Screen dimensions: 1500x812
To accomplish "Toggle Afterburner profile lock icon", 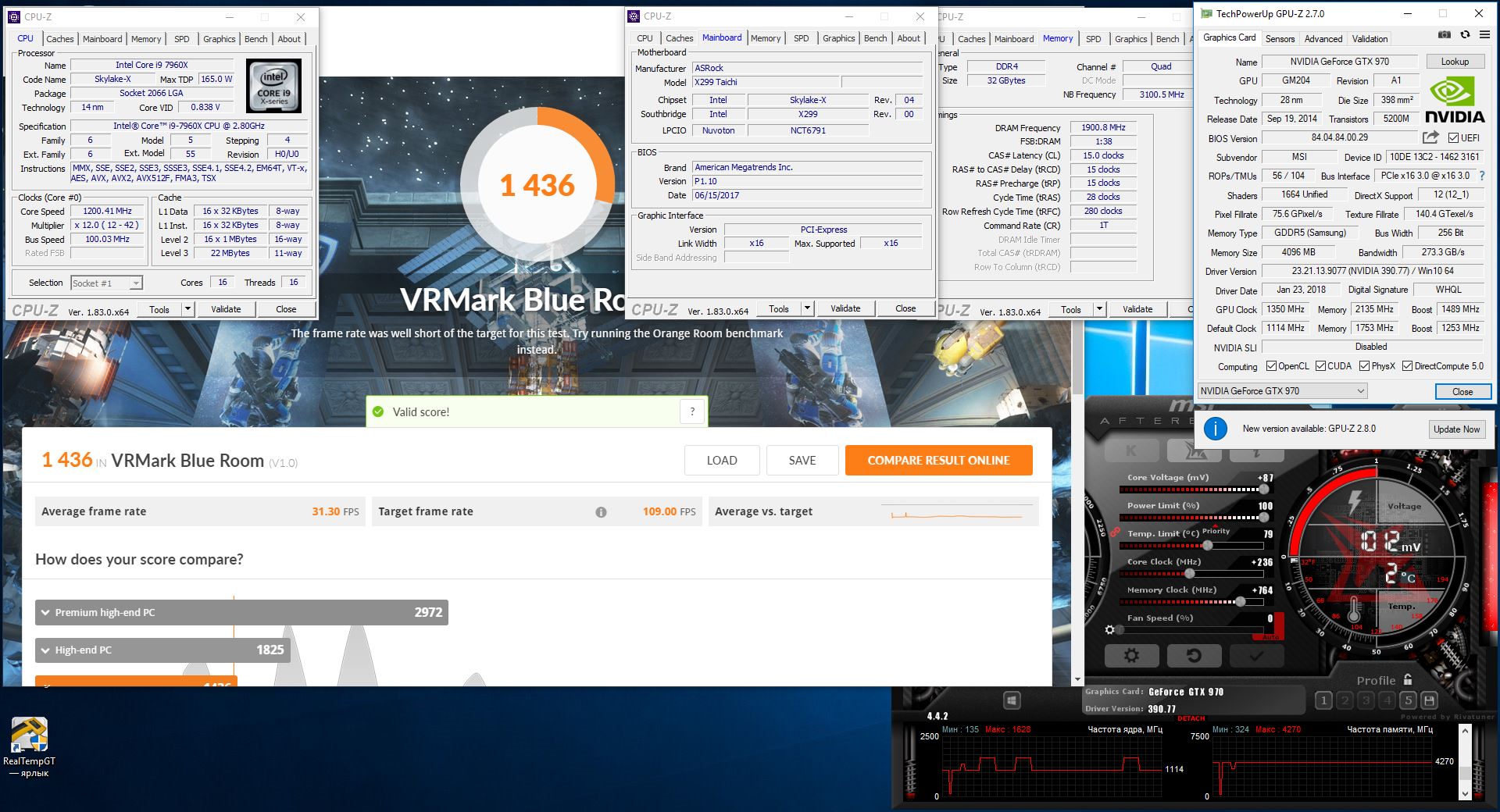I will (x=1408, y=679).
